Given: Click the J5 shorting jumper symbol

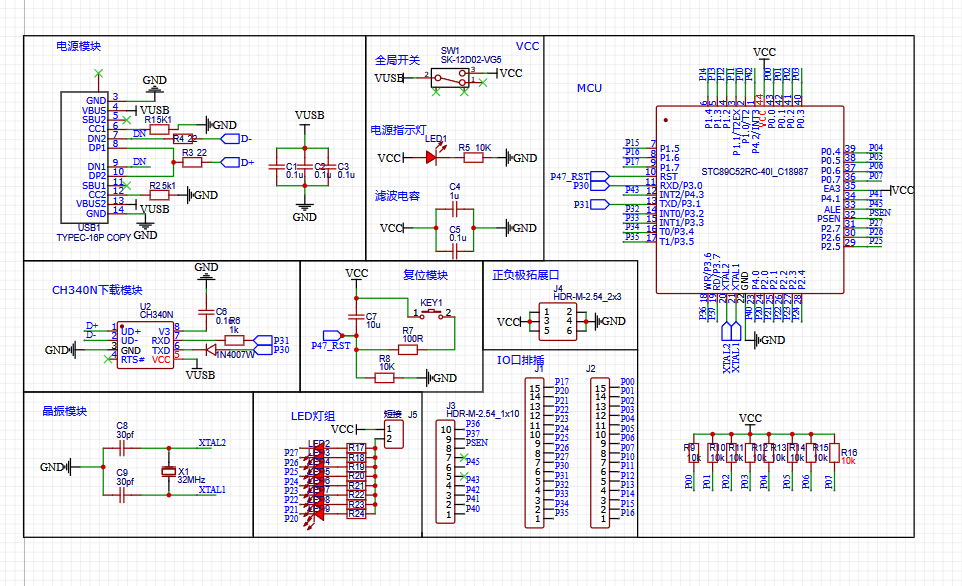Looking at the screenshot, I should 393,434.
